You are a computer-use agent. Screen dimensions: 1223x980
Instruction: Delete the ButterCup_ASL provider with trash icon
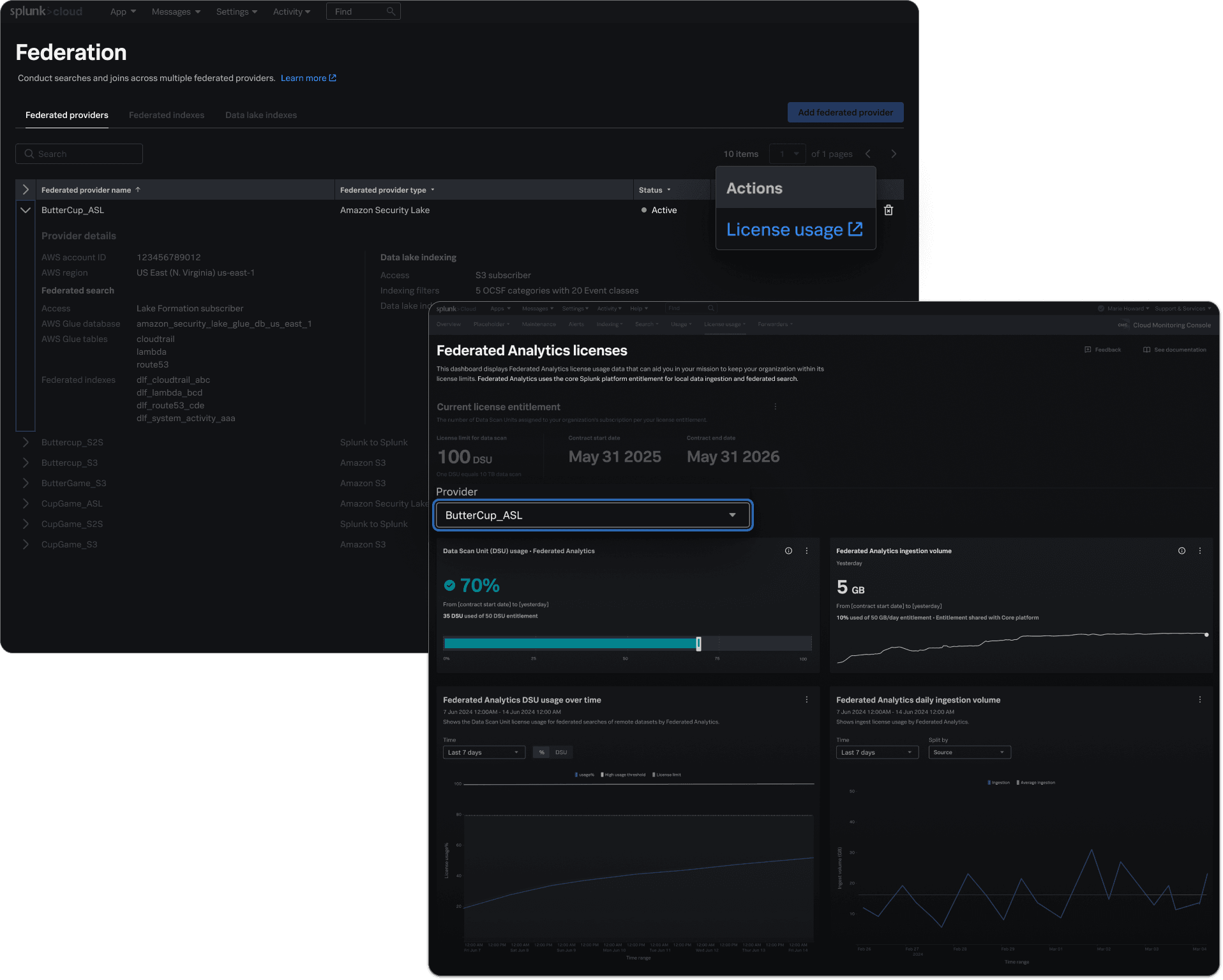pos(888,210)
